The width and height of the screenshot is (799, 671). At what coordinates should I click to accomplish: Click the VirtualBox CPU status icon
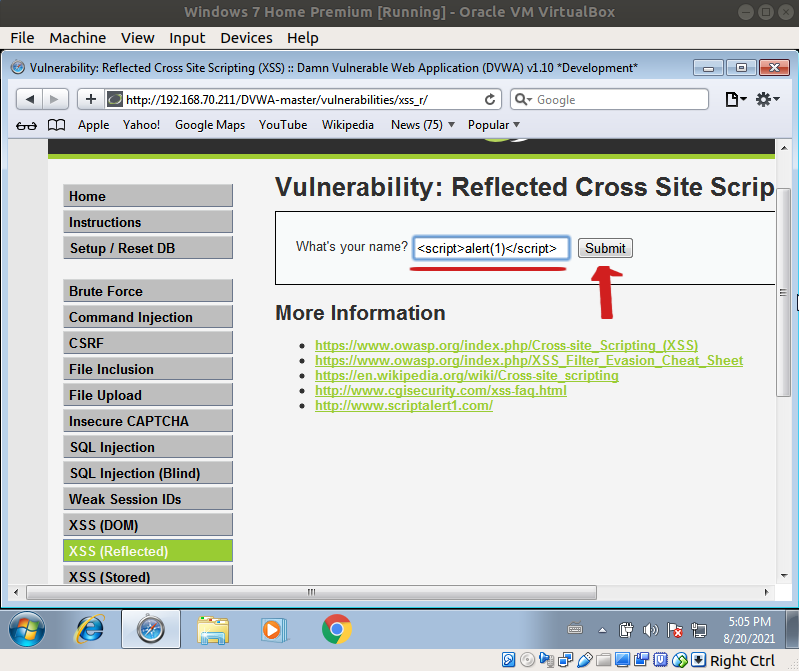pos(660,660)
